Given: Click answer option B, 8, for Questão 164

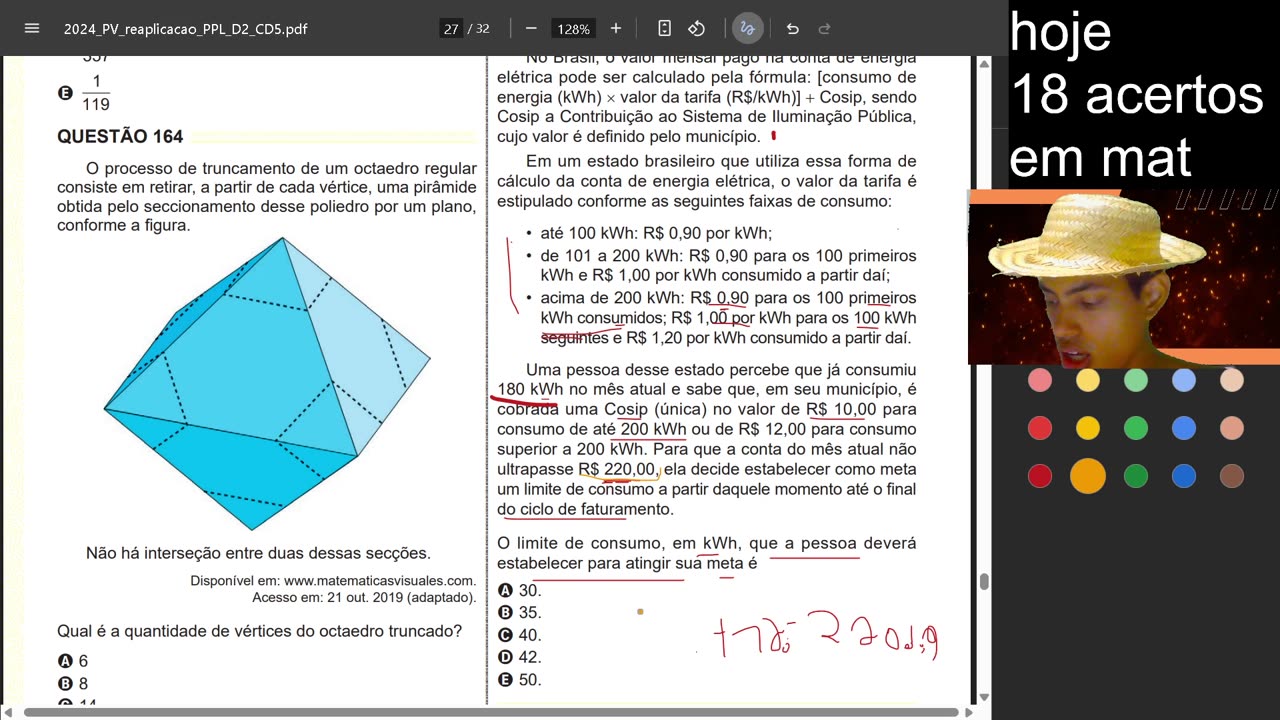Looking at the screenshot, I should pyautogui.click(x=73, y=684).
